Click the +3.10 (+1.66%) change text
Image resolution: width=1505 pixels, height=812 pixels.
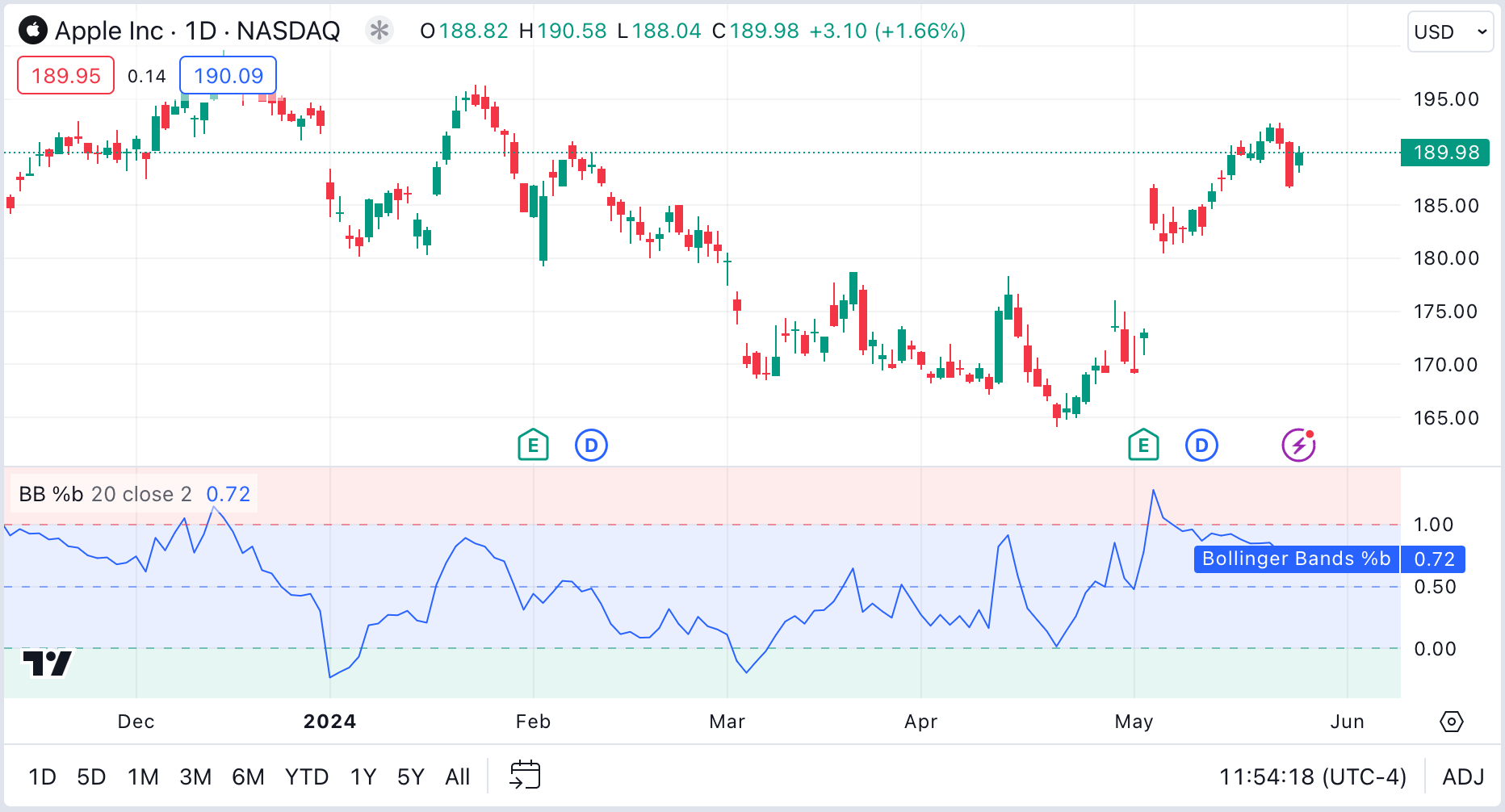click(887, 31)
